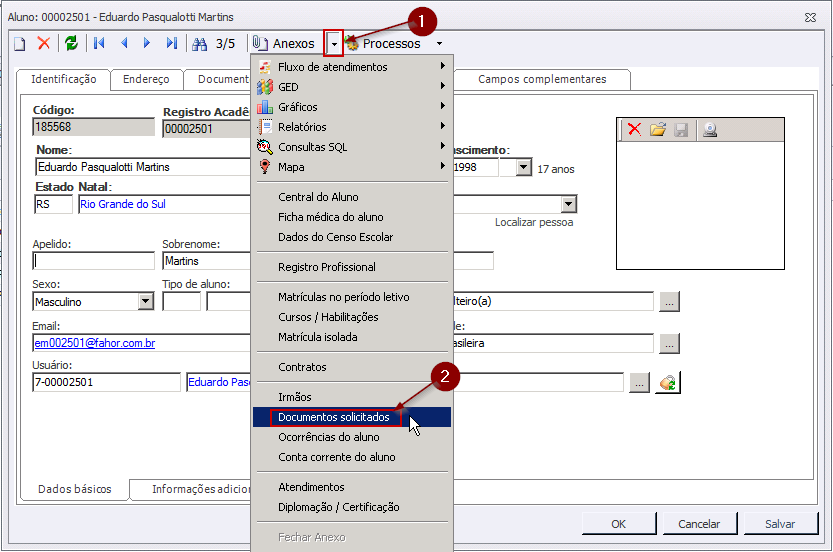Click into the Apelido text field
833x552 pixels.
pos(93,261)
